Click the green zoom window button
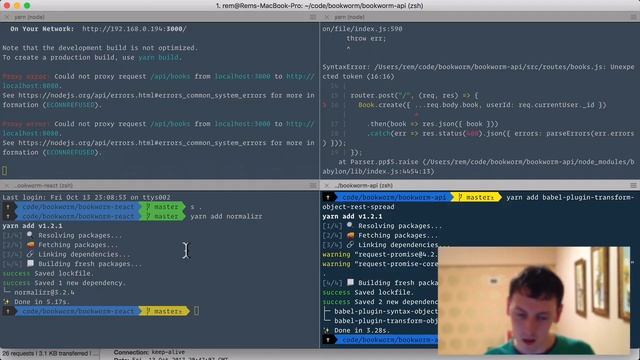This screenshot has height=360, width=640. pyautogui.click(x=27, y=6)
